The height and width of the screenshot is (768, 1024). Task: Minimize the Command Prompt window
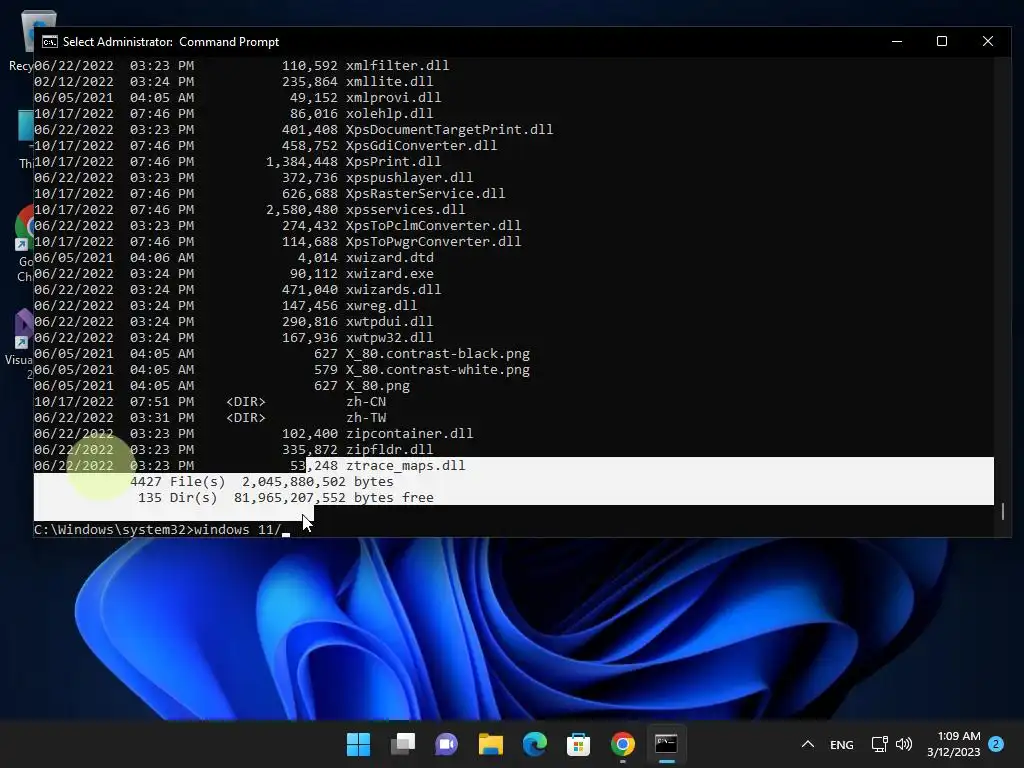897,41
